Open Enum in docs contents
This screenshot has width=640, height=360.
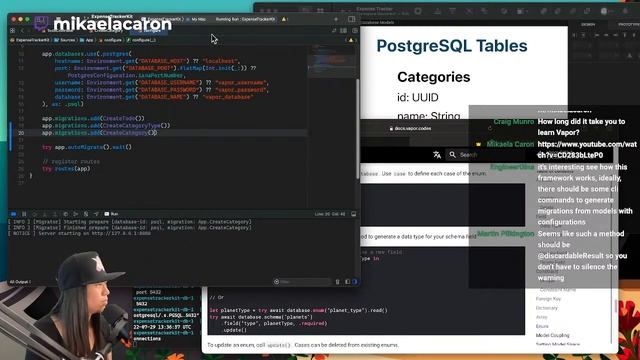point(542,326)
